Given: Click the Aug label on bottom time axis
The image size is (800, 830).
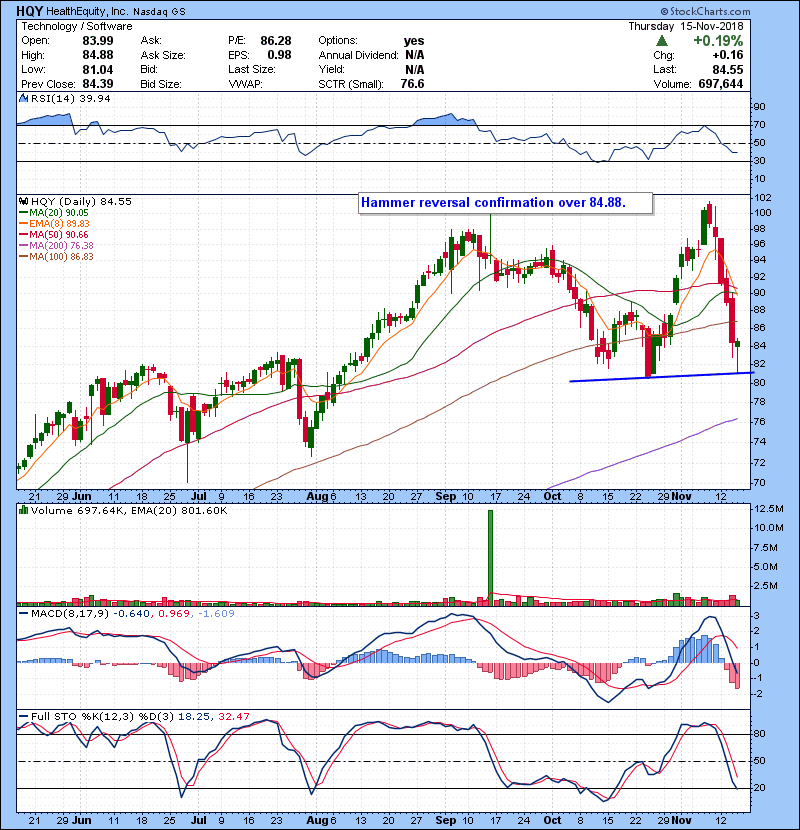Looking at the screenshot, I should pos(317,820).
